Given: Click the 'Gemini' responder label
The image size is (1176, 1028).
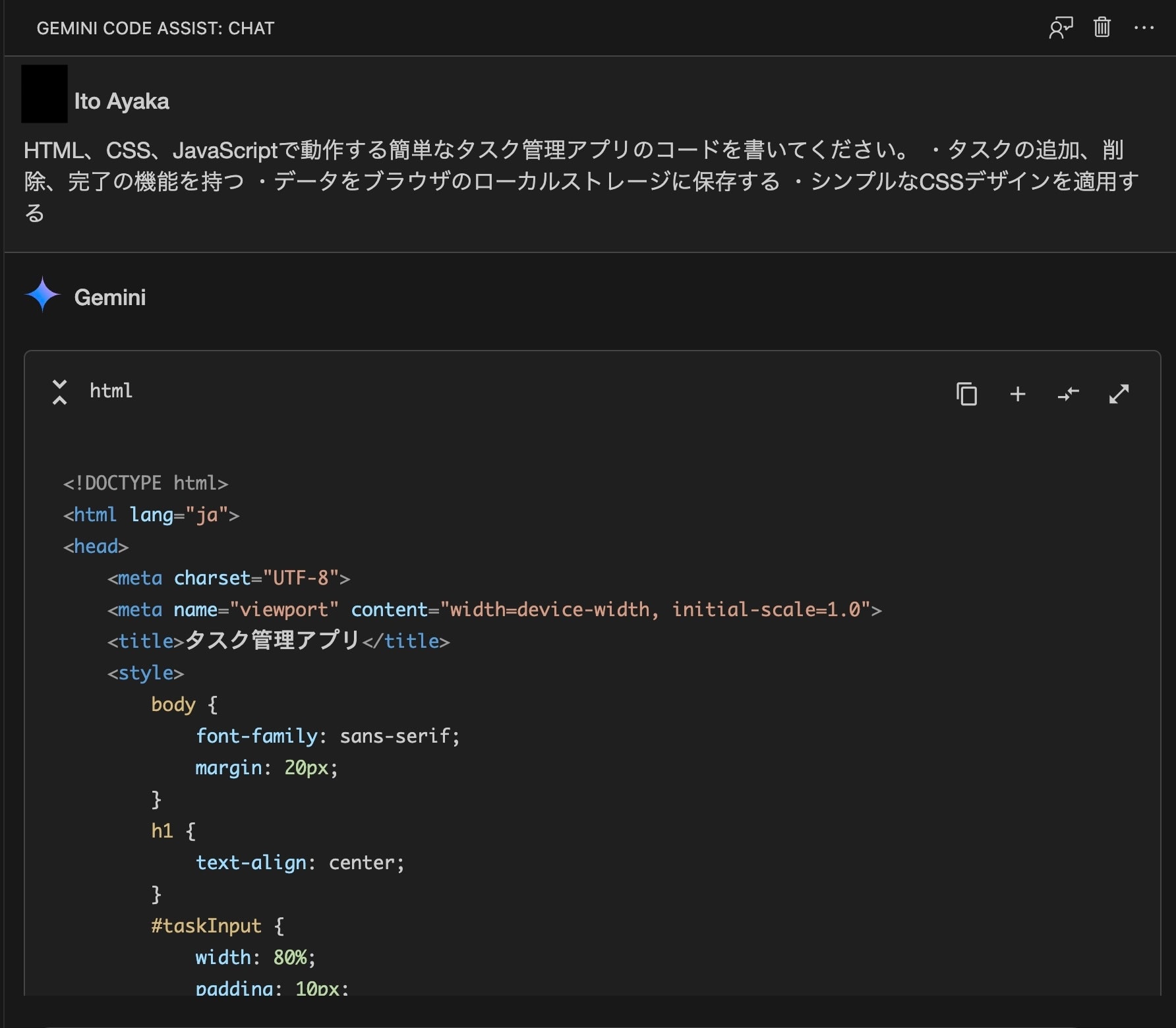Looking at the screenshot, I should 110,297.
